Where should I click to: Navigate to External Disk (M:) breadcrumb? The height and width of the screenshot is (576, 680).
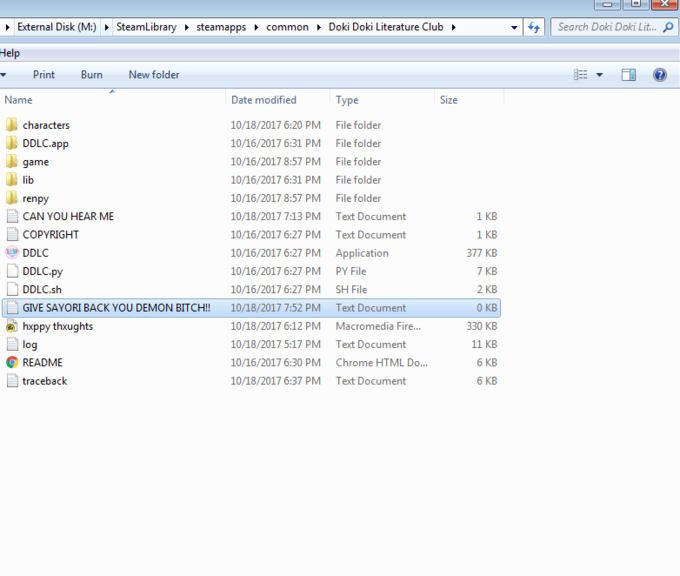[x=57, y=27]
